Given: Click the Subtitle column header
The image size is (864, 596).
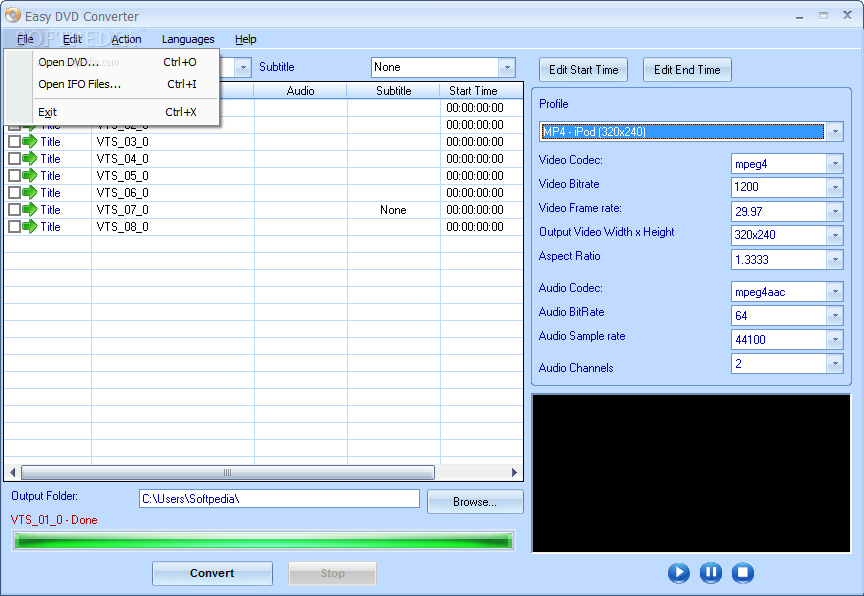Looking at the screenshot, I should tap(393, 91).
